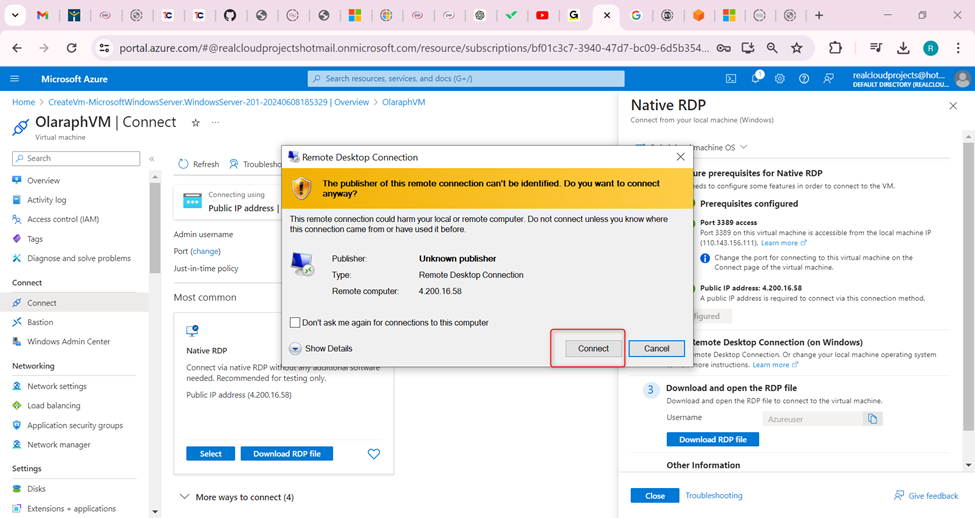Image resolution: width=975 pixels, height=518 pixels.
Task: Open Tags in the VM menu
Action: 35,239
